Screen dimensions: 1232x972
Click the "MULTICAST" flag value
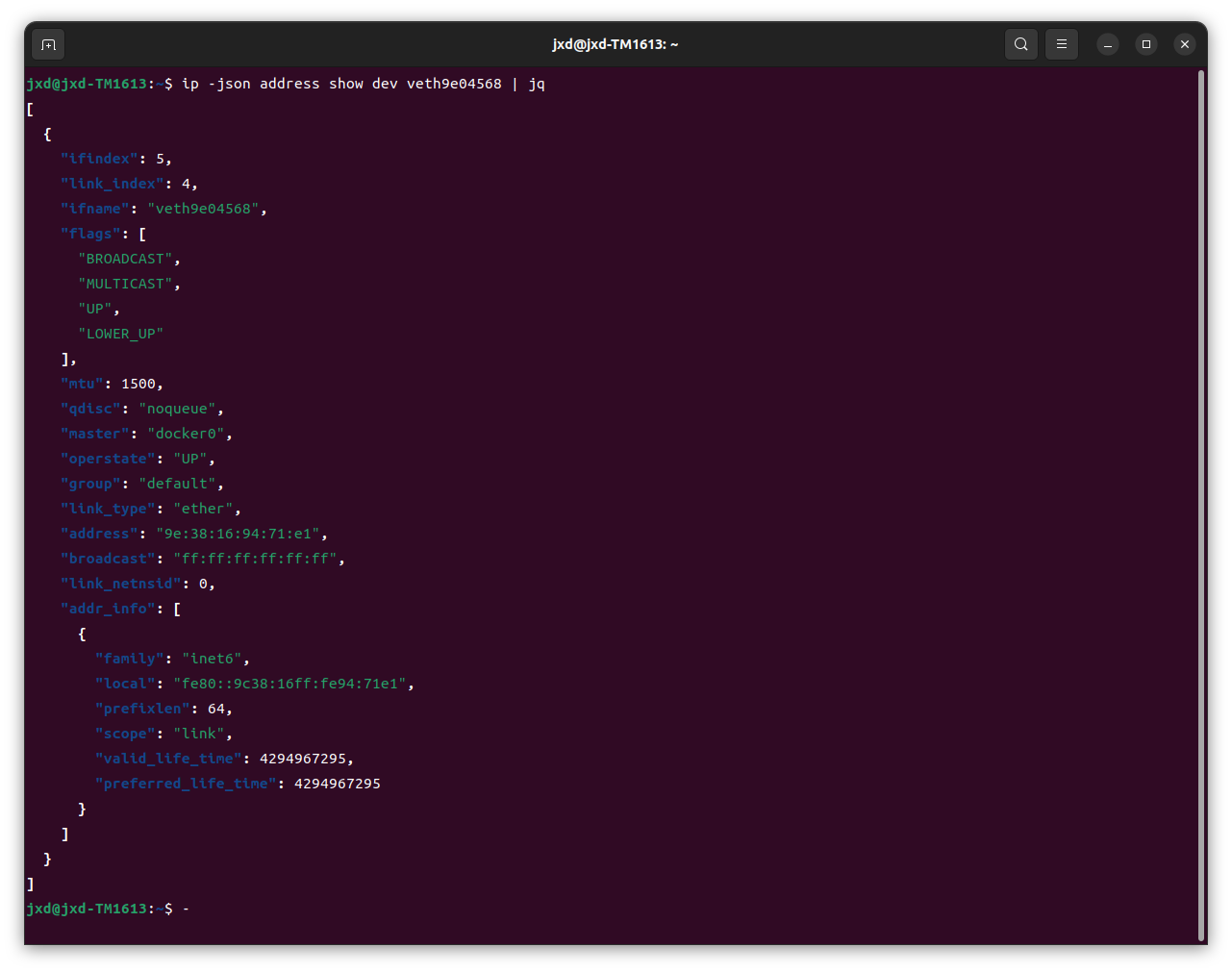(x=125, y=284)
